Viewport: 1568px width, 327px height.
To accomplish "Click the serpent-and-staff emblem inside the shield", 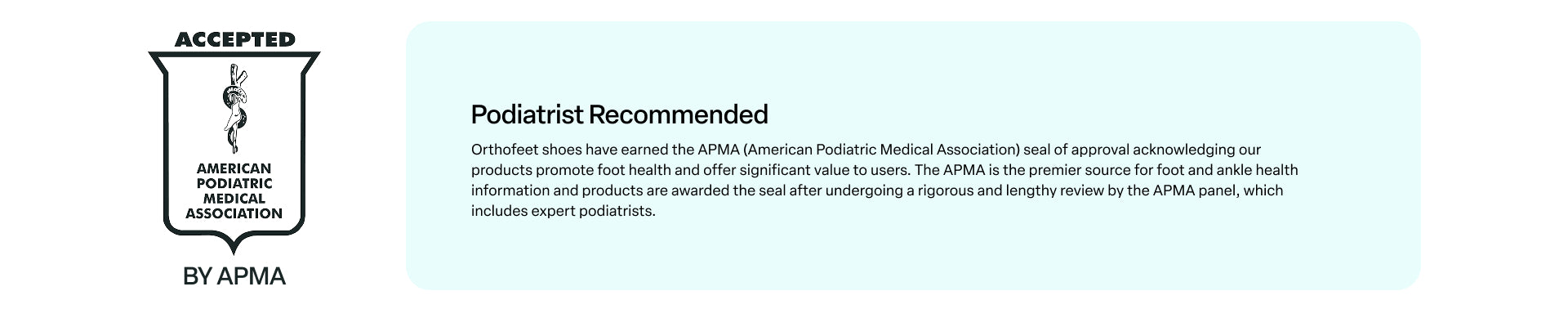I will [x=234, y=109].
